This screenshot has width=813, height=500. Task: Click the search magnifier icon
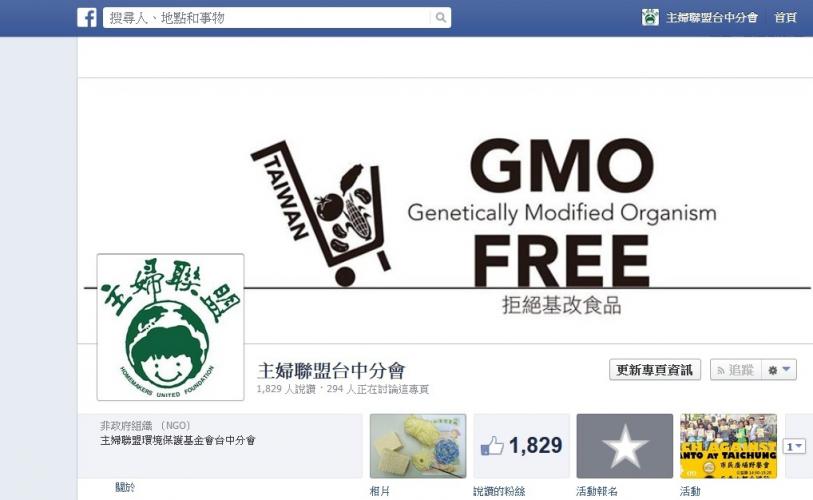point(440,18)
